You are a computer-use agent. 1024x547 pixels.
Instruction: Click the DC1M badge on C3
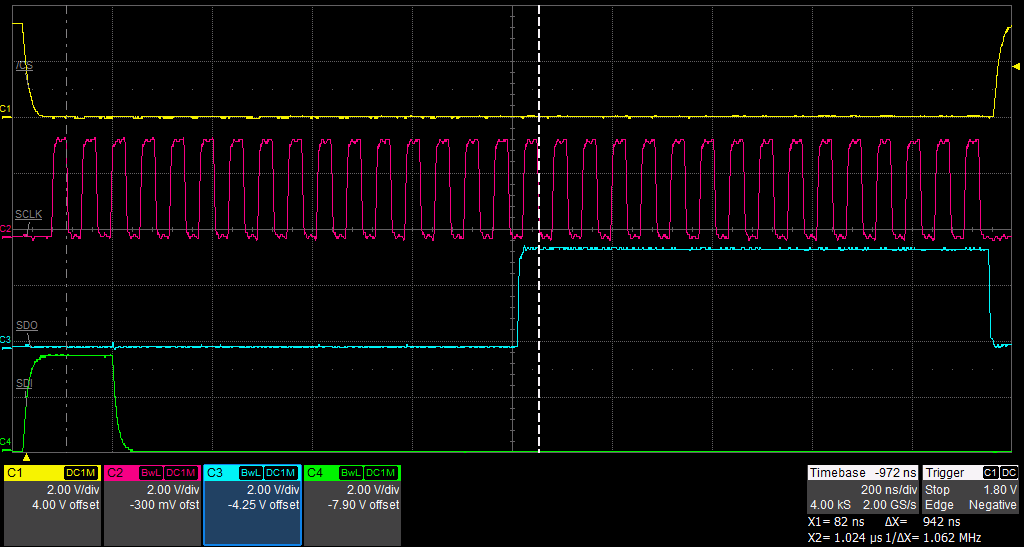click(x=281, y=473)
